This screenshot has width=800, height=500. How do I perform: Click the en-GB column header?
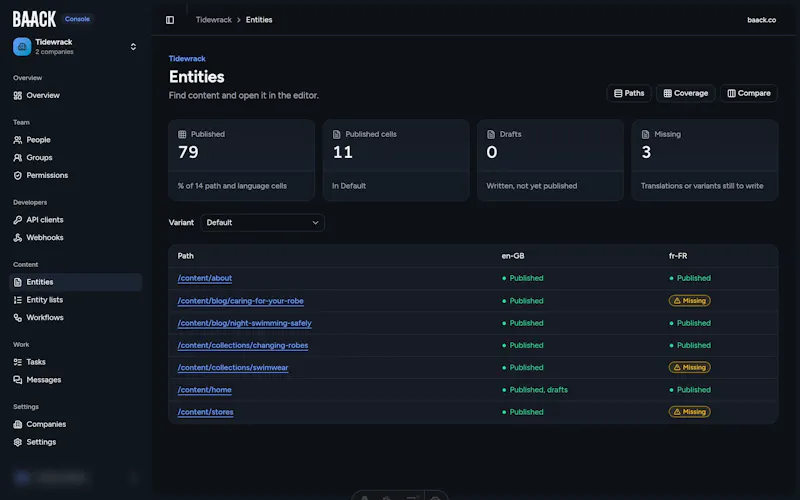coord(513,256)
